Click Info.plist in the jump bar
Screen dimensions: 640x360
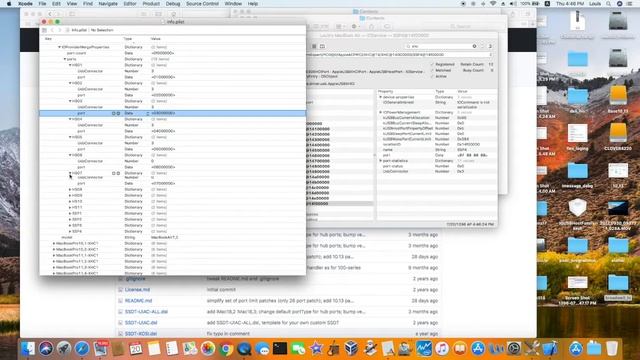[79, 30]
